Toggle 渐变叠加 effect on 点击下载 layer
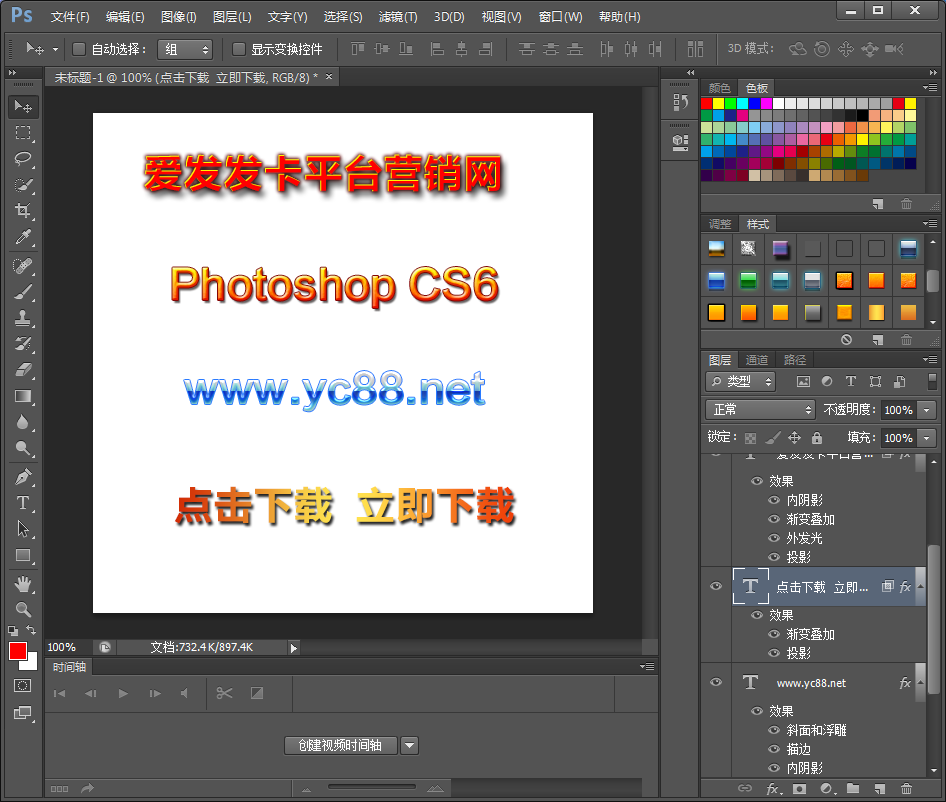Image resolution: width=946 pixels, height=802 pixels. coord(774,634)
